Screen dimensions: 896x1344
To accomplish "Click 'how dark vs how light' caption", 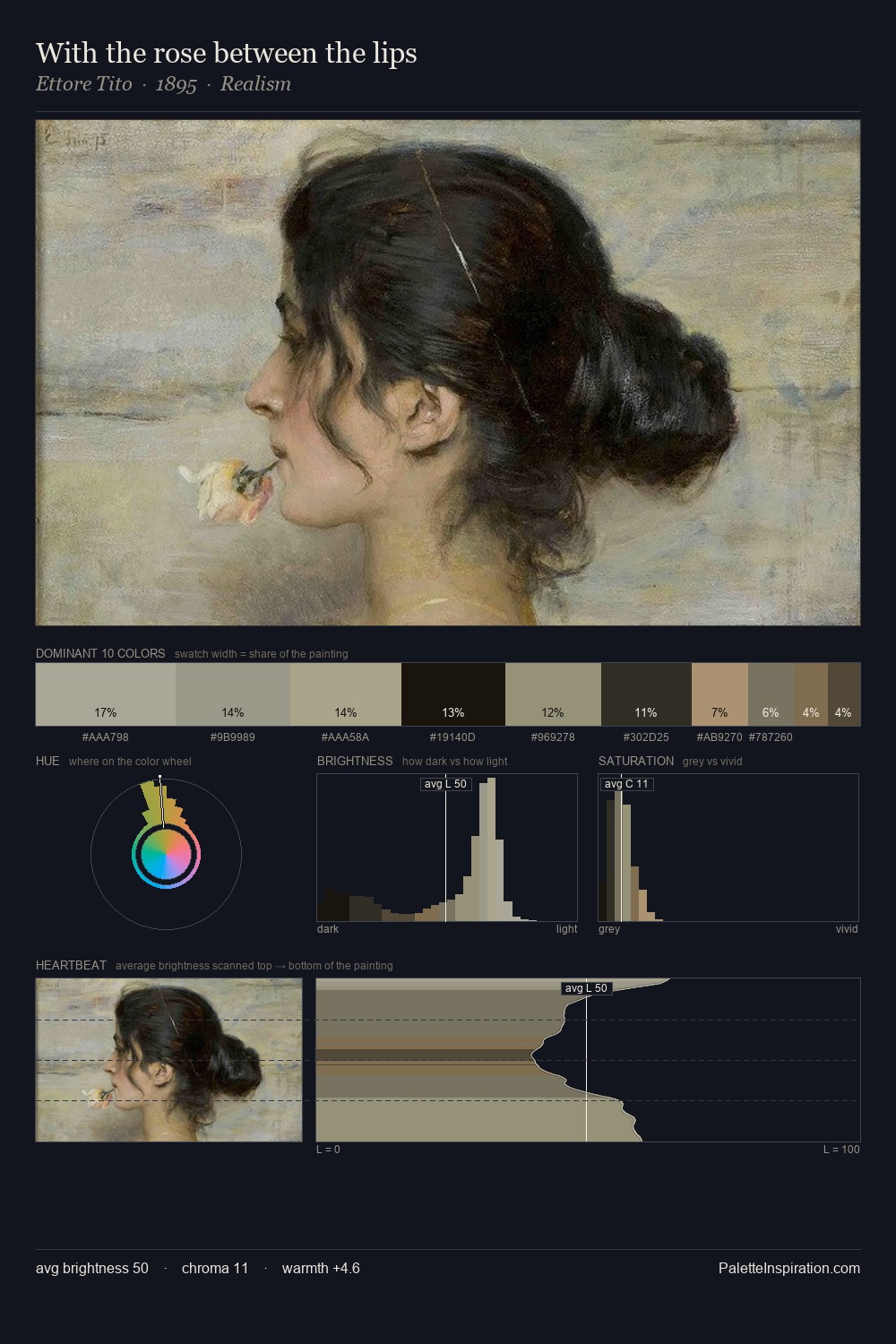I will pos(455,762).
